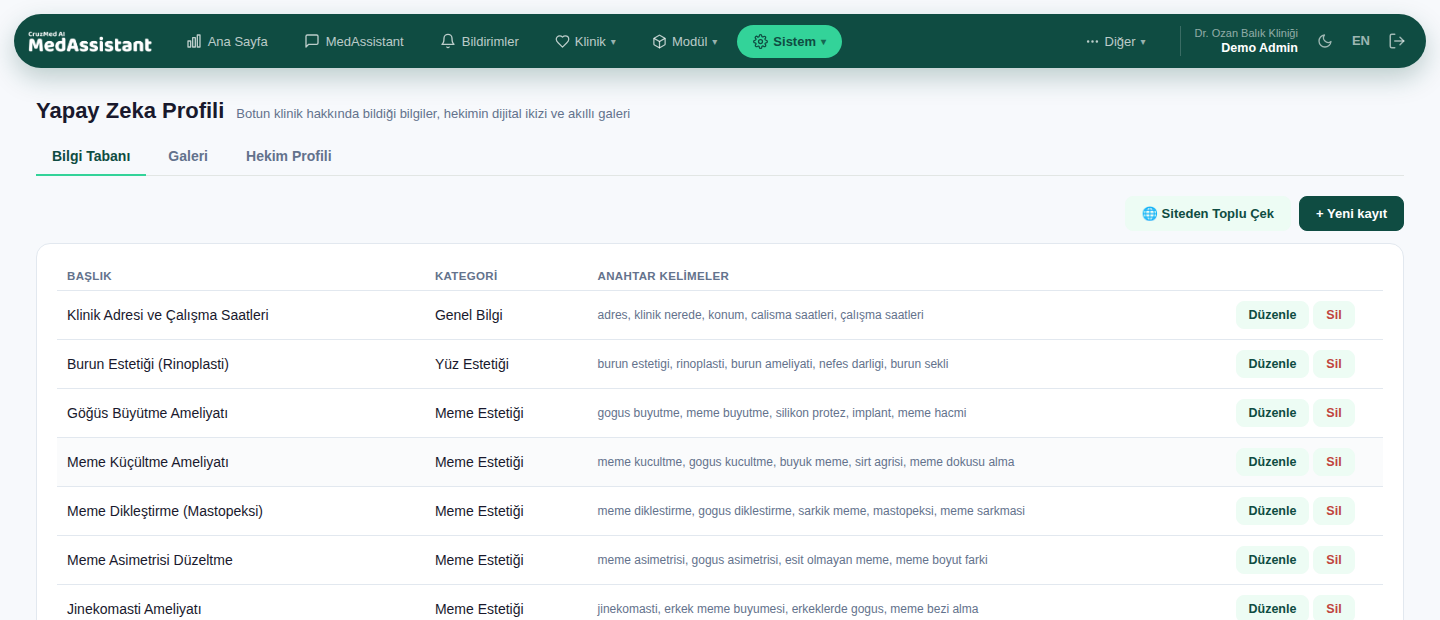Delete the Meme Asimetrisi Düzeltme entry

[1334, 560]
